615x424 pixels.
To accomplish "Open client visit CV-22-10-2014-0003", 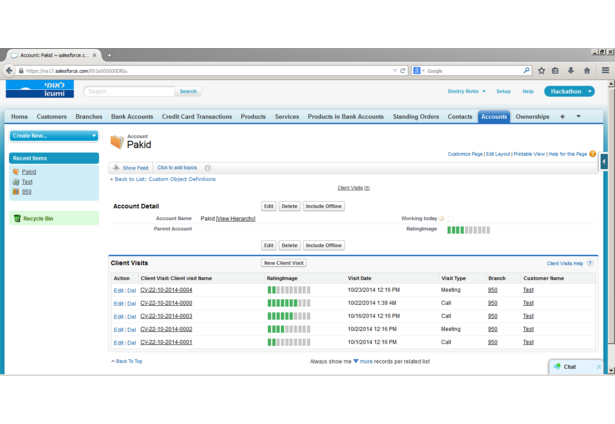I will (166, 316).
